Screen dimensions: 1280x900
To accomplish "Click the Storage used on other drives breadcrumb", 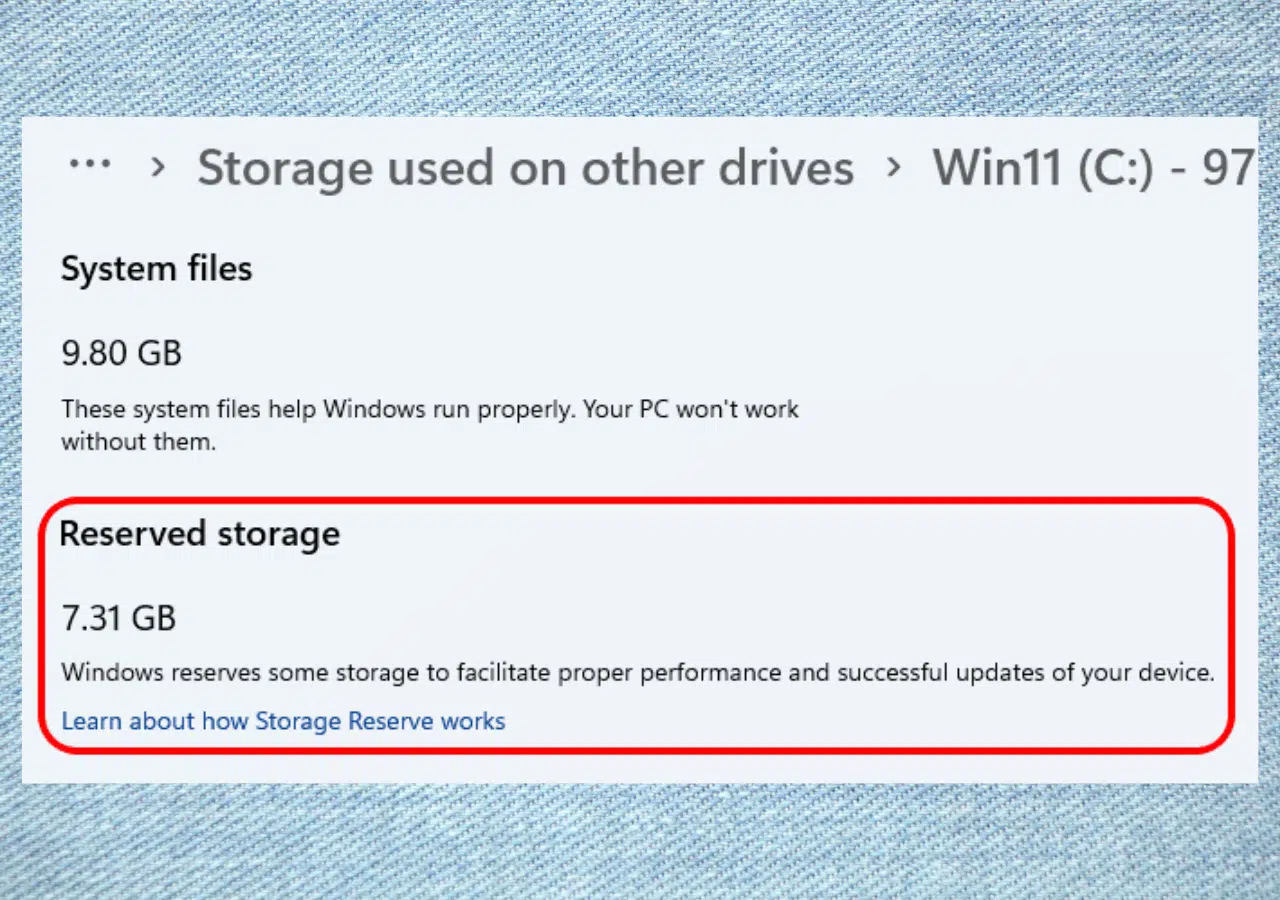I will (x=525, y=168).
